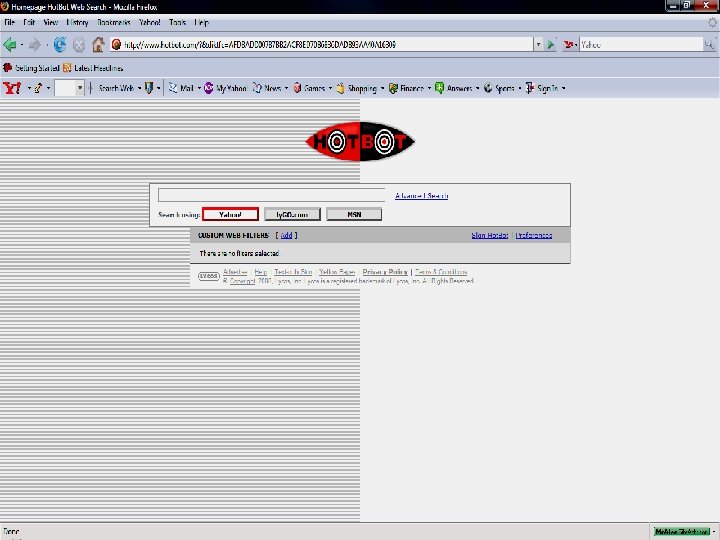
Task: Open Mail from the Yahoo toolbar
Action: (181, 88)
